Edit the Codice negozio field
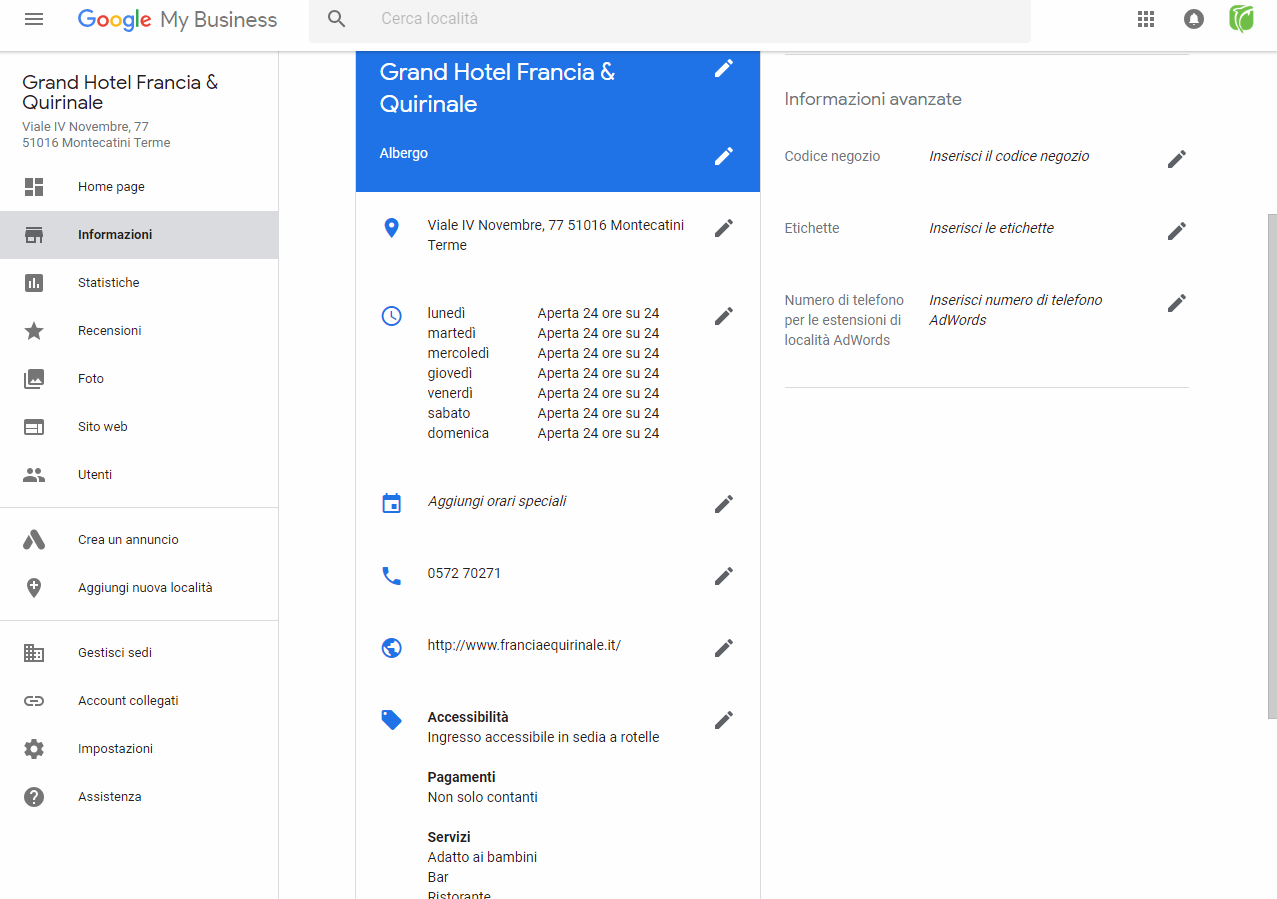1277x899 pixels. (1177, 159)
